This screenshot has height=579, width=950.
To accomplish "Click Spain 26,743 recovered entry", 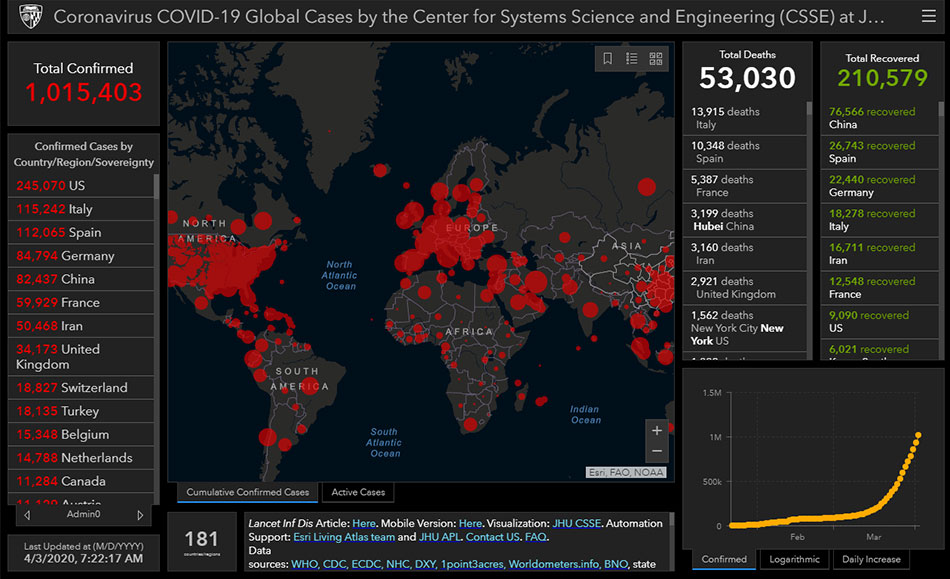I will 880,152.
